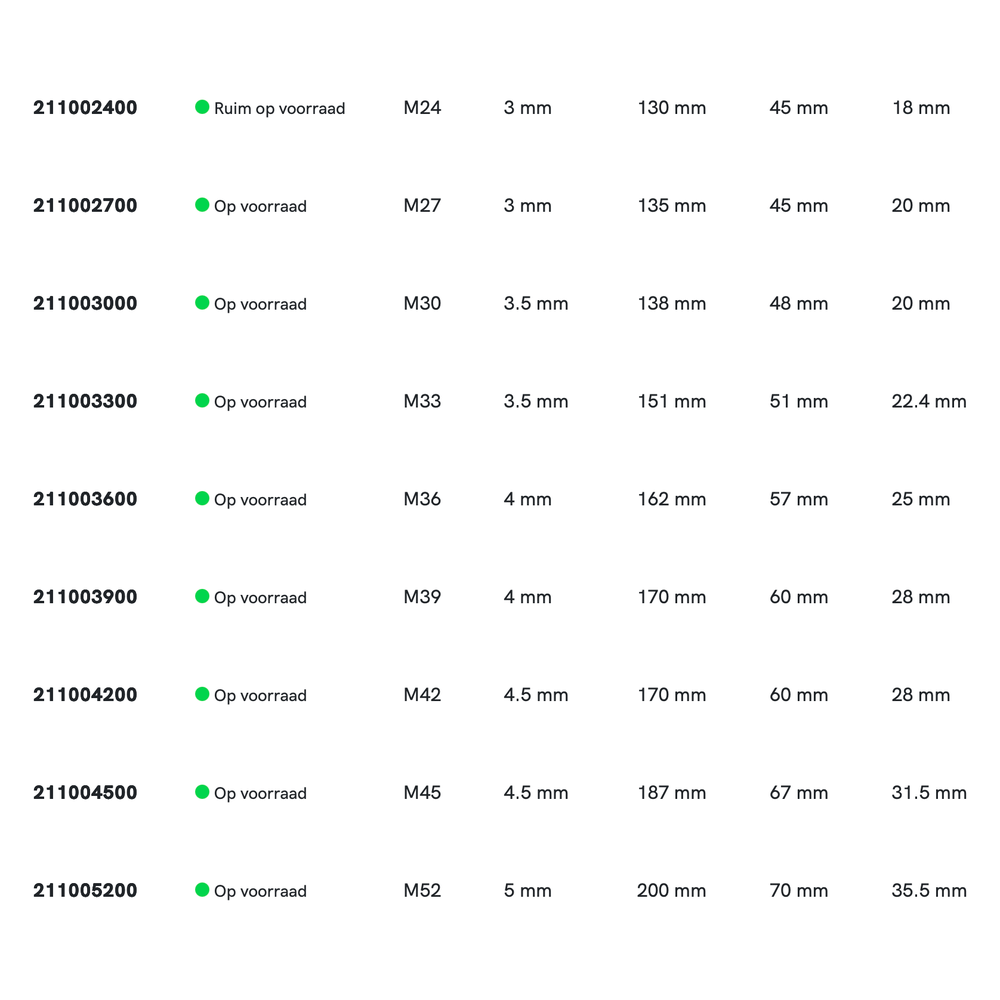
Task: Click 'Op voorraad' text in the 211004500 row
Action: [x=260, y=794]
